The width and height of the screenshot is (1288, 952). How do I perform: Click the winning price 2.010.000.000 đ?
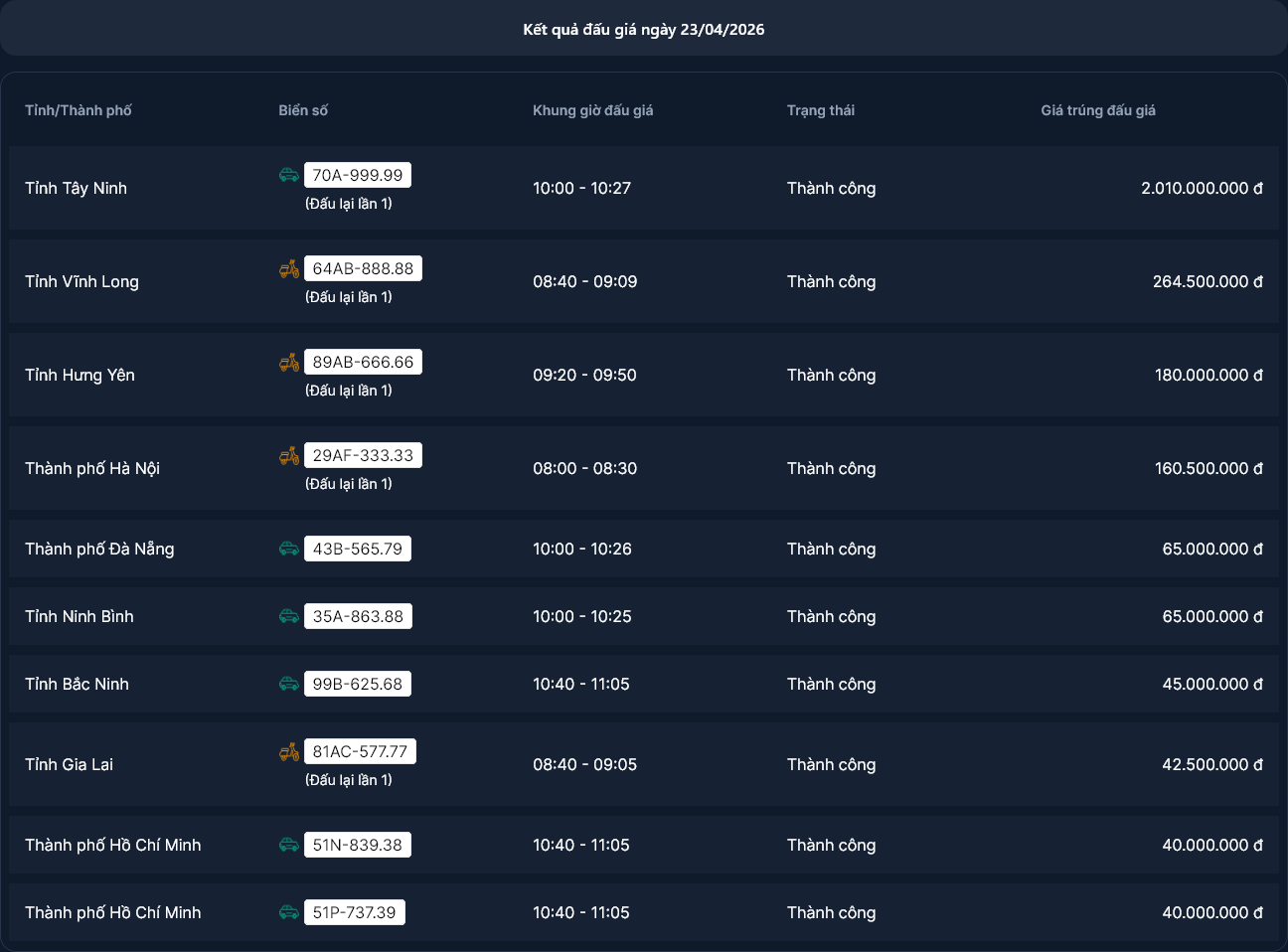click(x=1202, y=188)
